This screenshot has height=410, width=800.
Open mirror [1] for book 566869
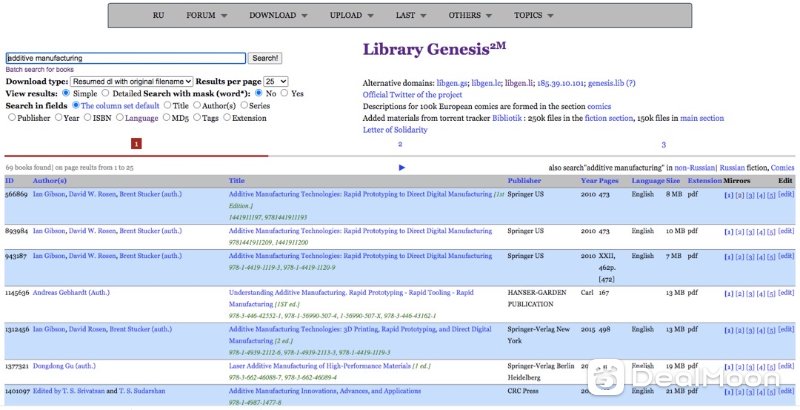[729, 195]
